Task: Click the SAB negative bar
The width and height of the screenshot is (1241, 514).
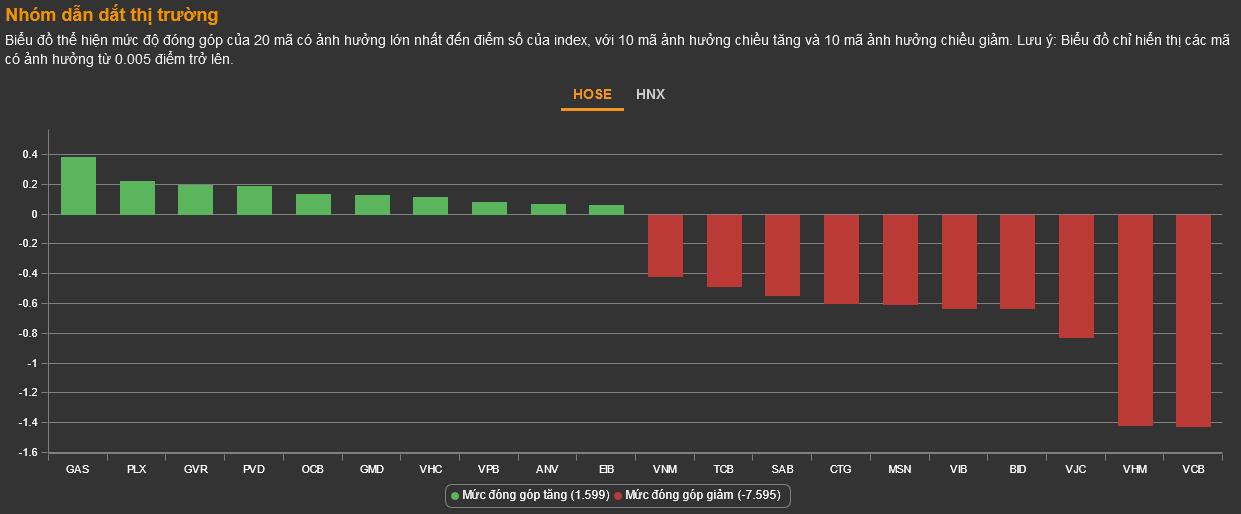Action: (x=782, y=255)
